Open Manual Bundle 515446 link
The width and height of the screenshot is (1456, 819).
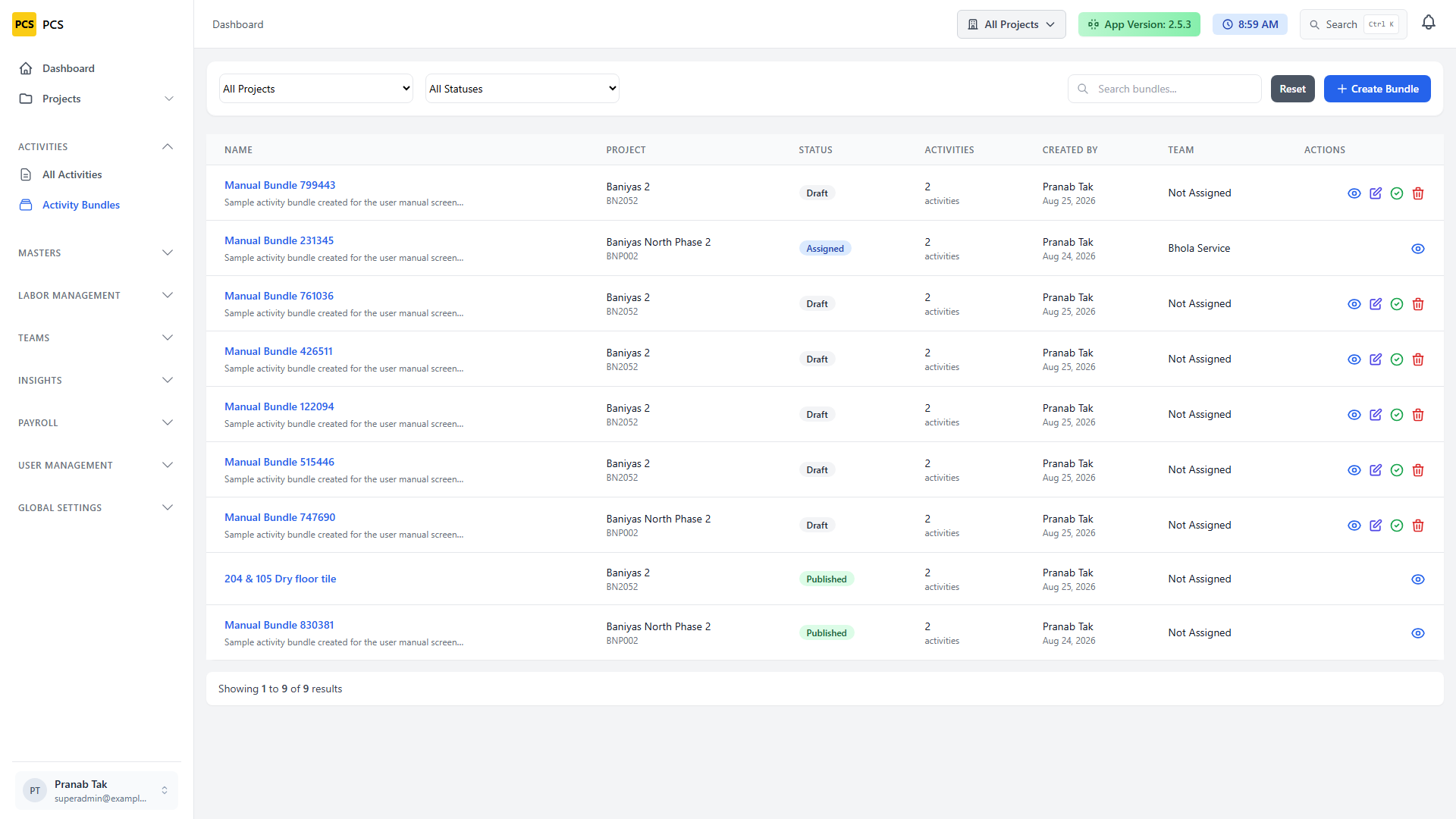click(279, 462)
